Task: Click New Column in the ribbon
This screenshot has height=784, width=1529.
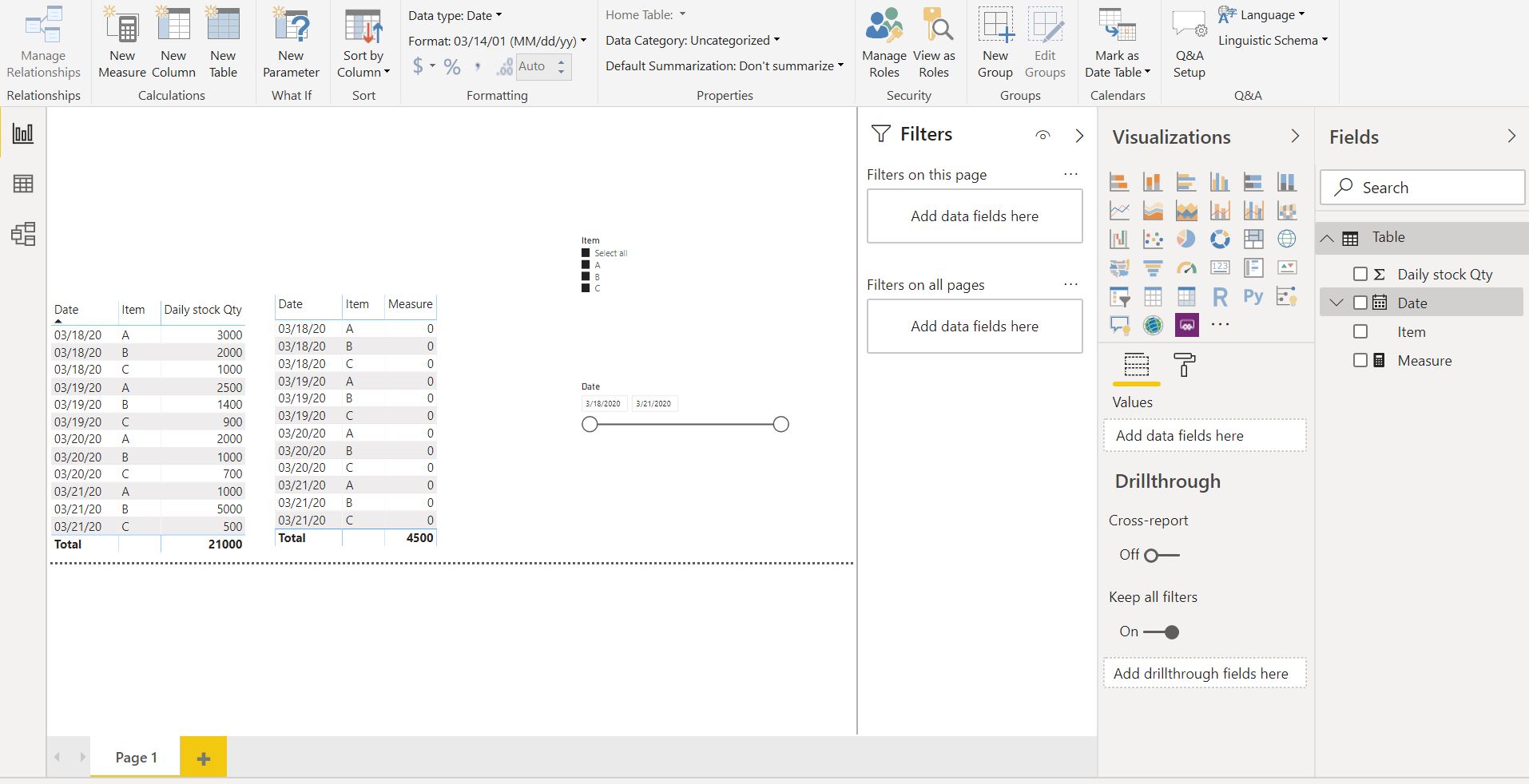Action: [173, 43]
